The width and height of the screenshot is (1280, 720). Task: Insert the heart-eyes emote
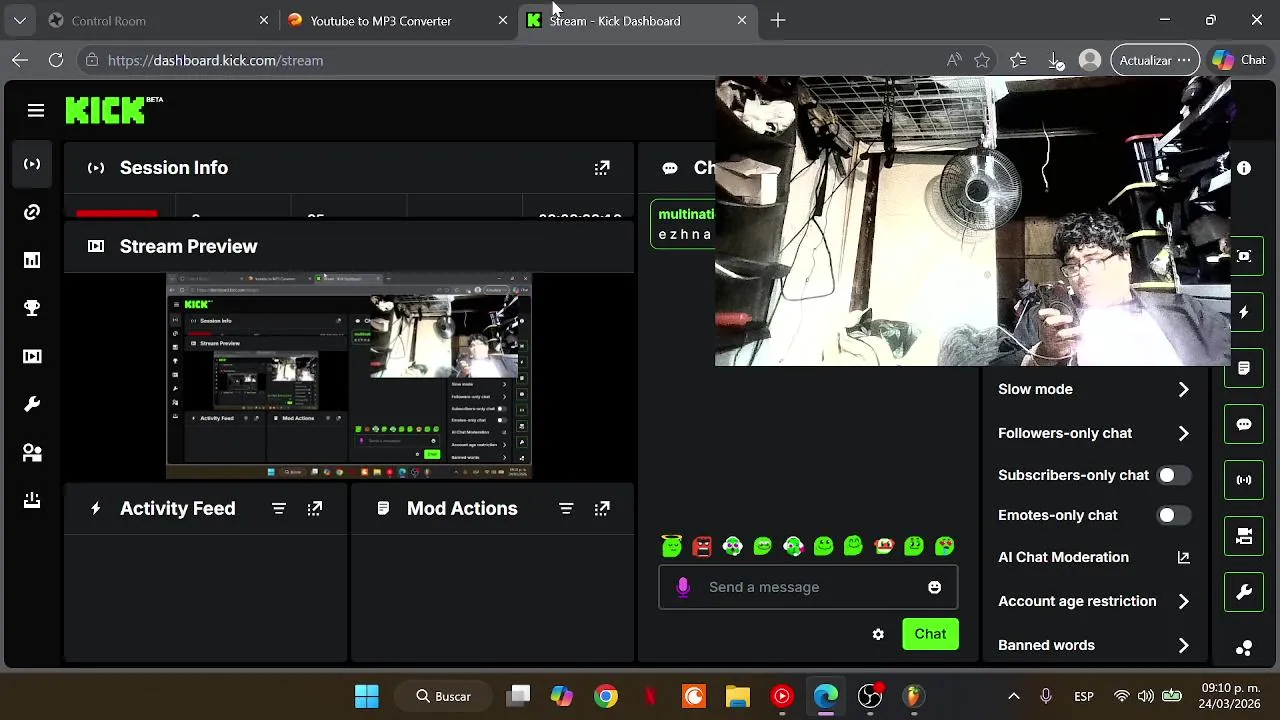click(x=944, y=546)
